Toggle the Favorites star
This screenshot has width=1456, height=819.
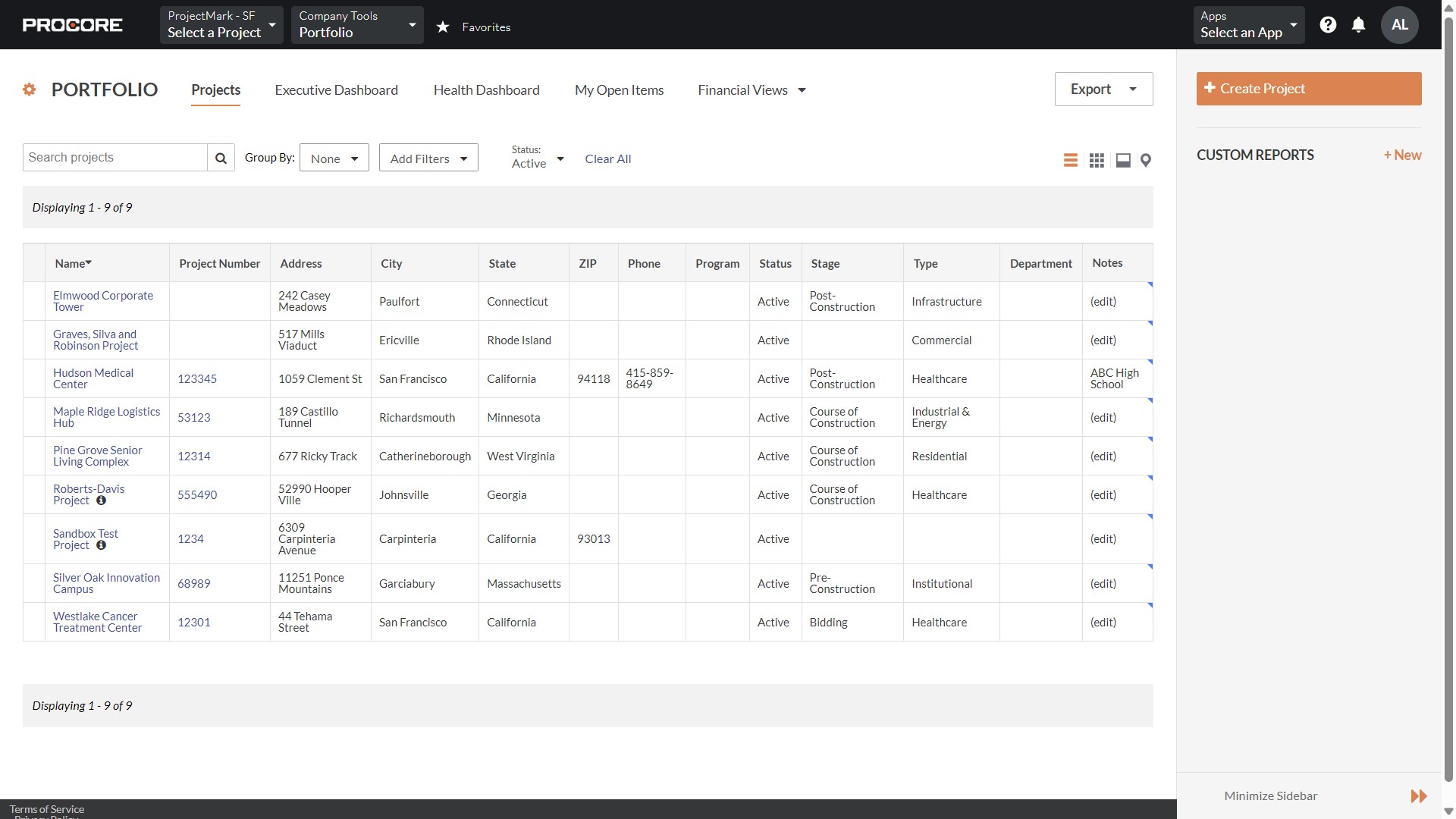tap(443, 27)
